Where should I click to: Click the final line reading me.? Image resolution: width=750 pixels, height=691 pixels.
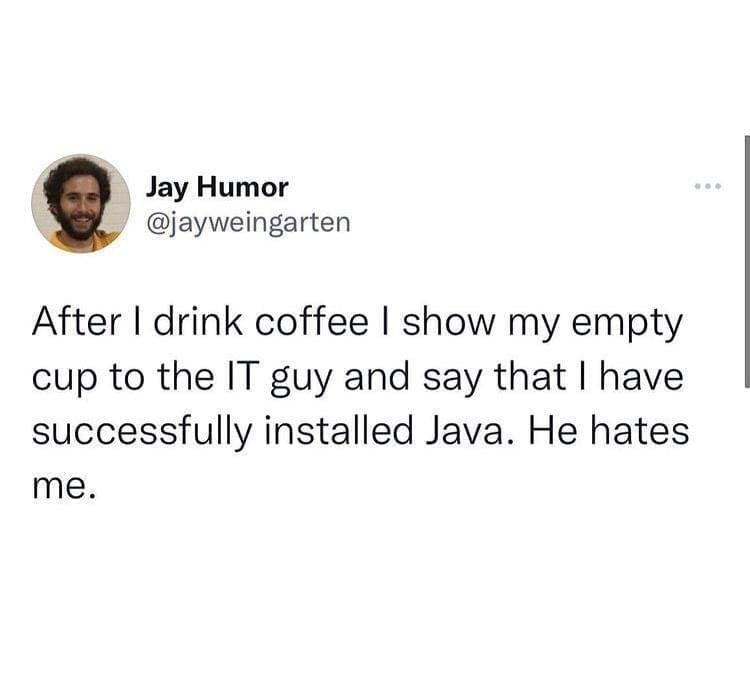coord(64,487)
